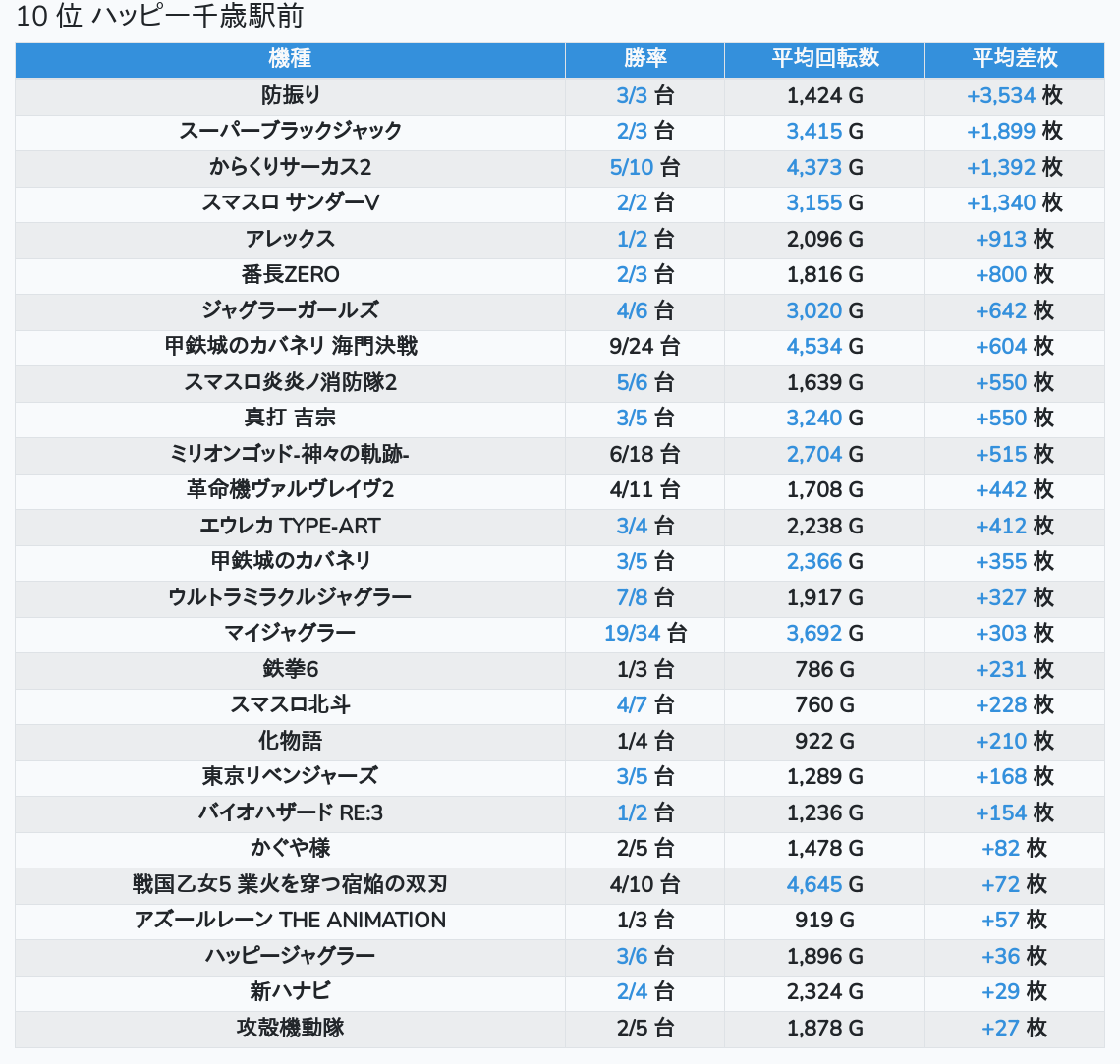Click the +3,534 枚 difference value

tap(1014, 95)
